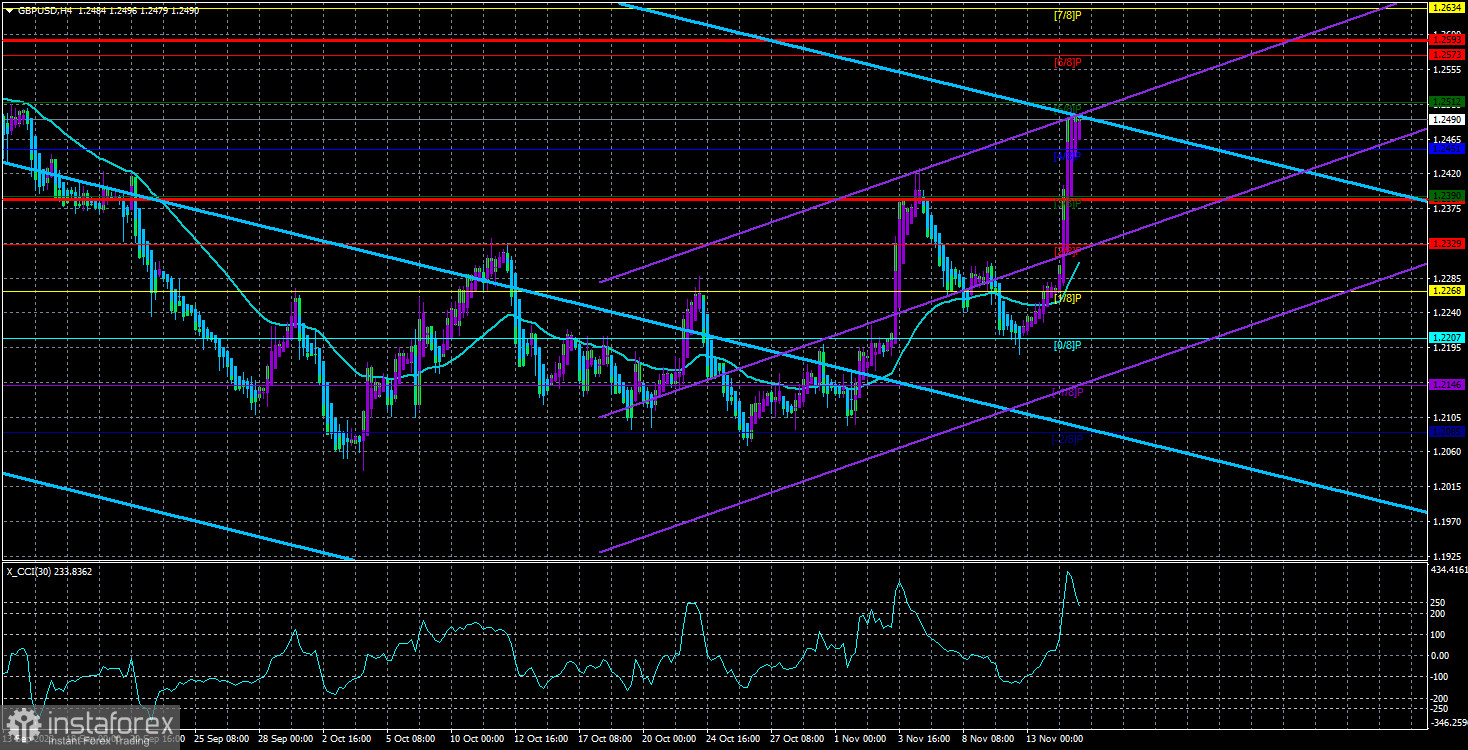Click the [1/8]P Murrey level label
1468x750 pixels.
[x=1067, y=298]
